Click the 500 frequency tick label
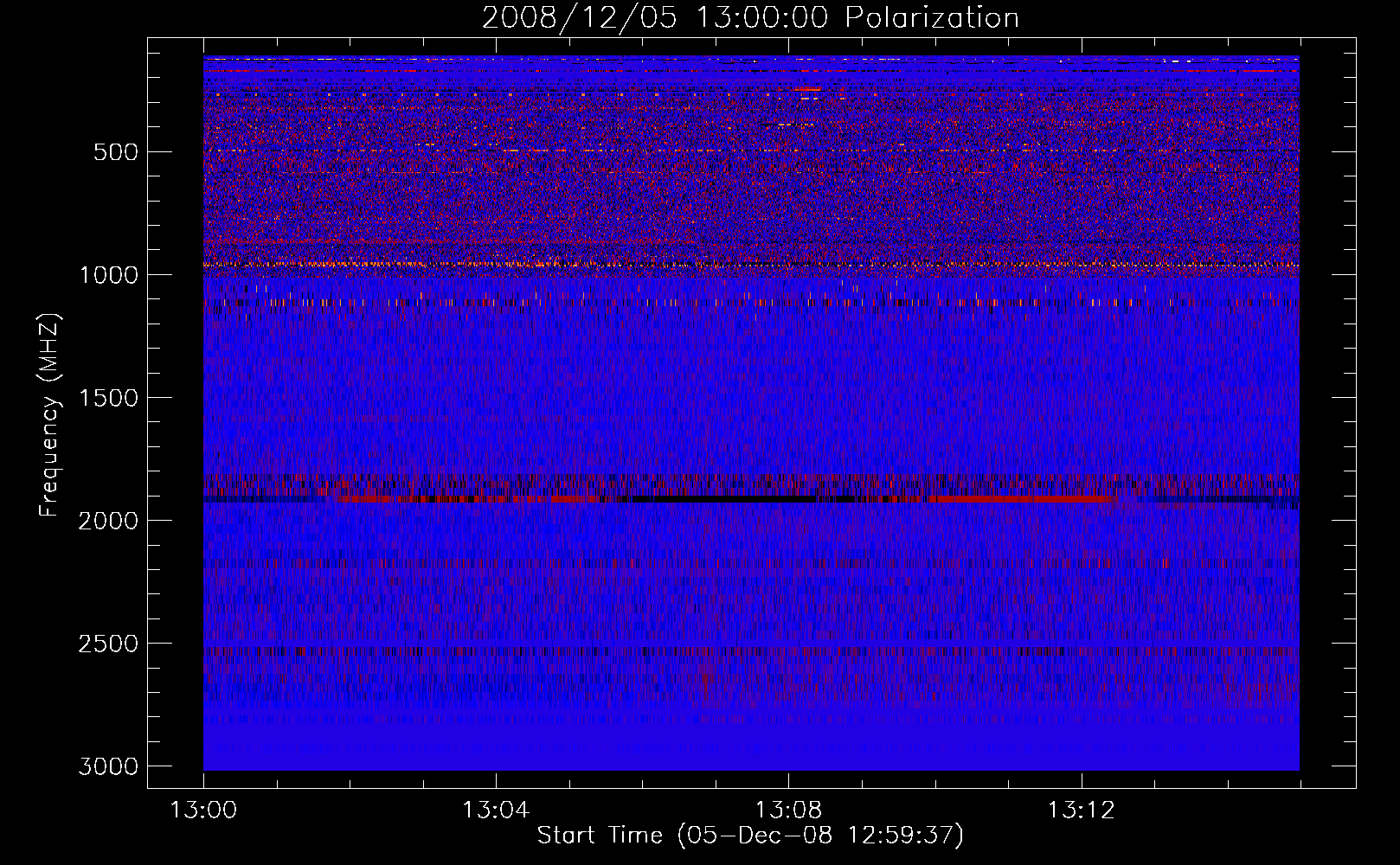 click(116, 152)
